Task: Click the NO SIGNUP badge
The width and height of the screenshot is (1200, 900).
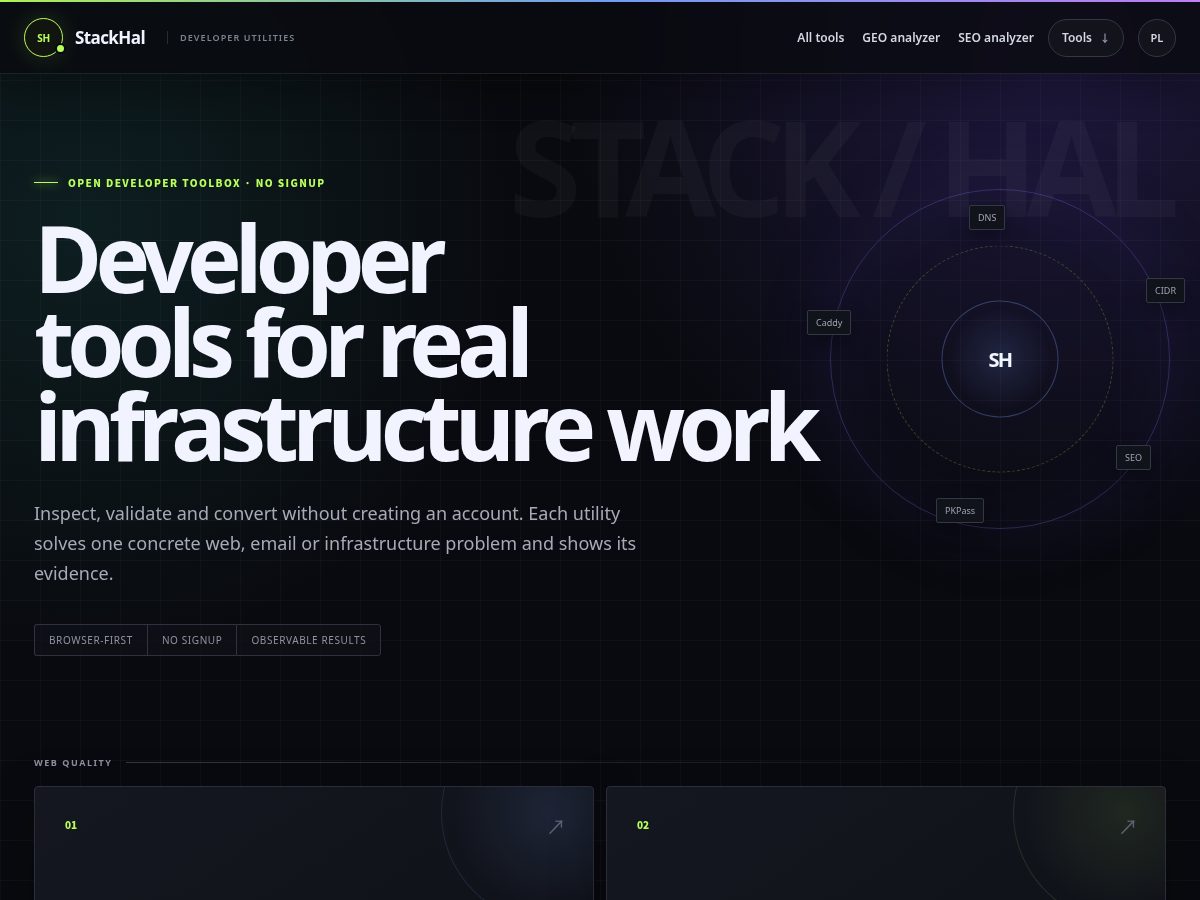Action: pos(192,640)
